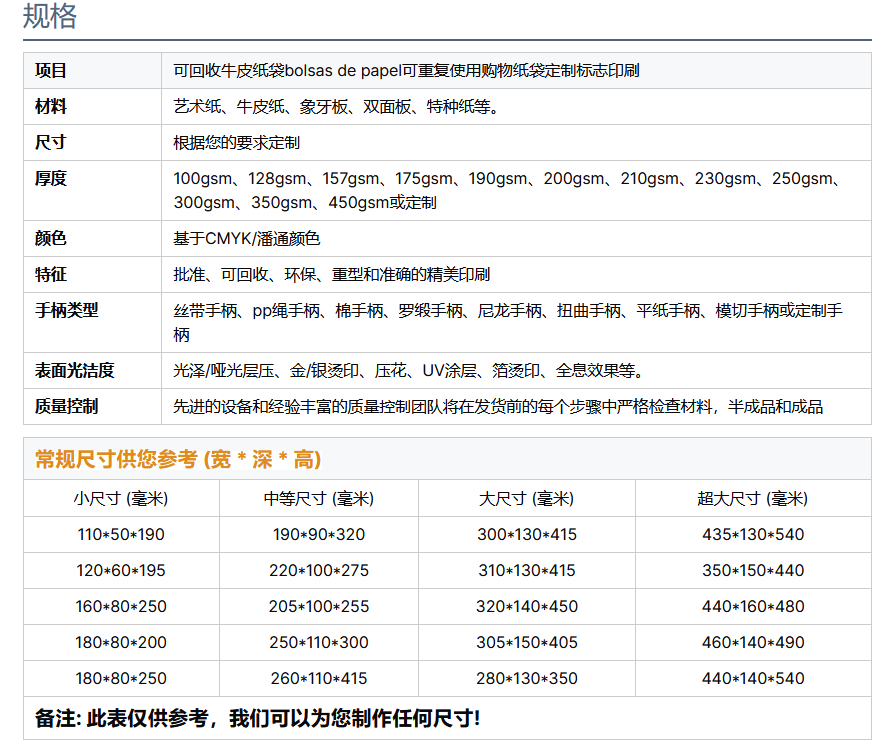Click the orange 常规尺寸供您参考 heading
This screenshot has height=750, width=882.
tap(178, 459)
